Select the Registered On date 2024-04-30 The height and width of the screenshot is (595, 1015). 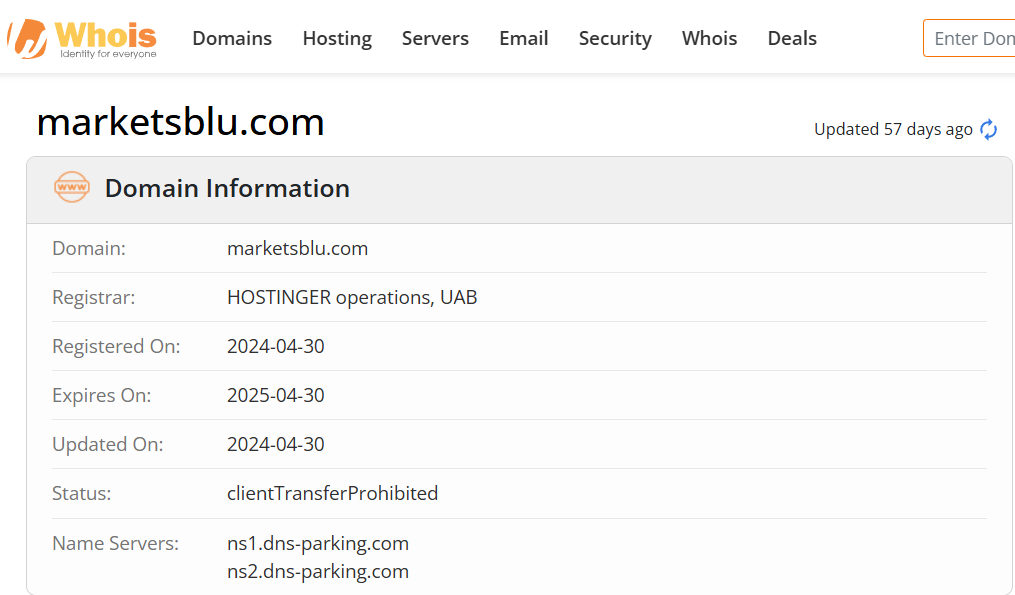click(276, 346)
